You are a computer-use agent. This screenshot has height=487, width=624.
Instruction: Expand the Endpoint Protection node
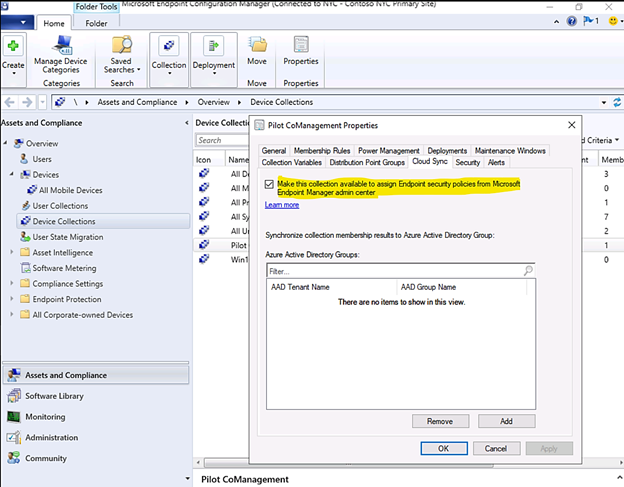pos(12,299)
